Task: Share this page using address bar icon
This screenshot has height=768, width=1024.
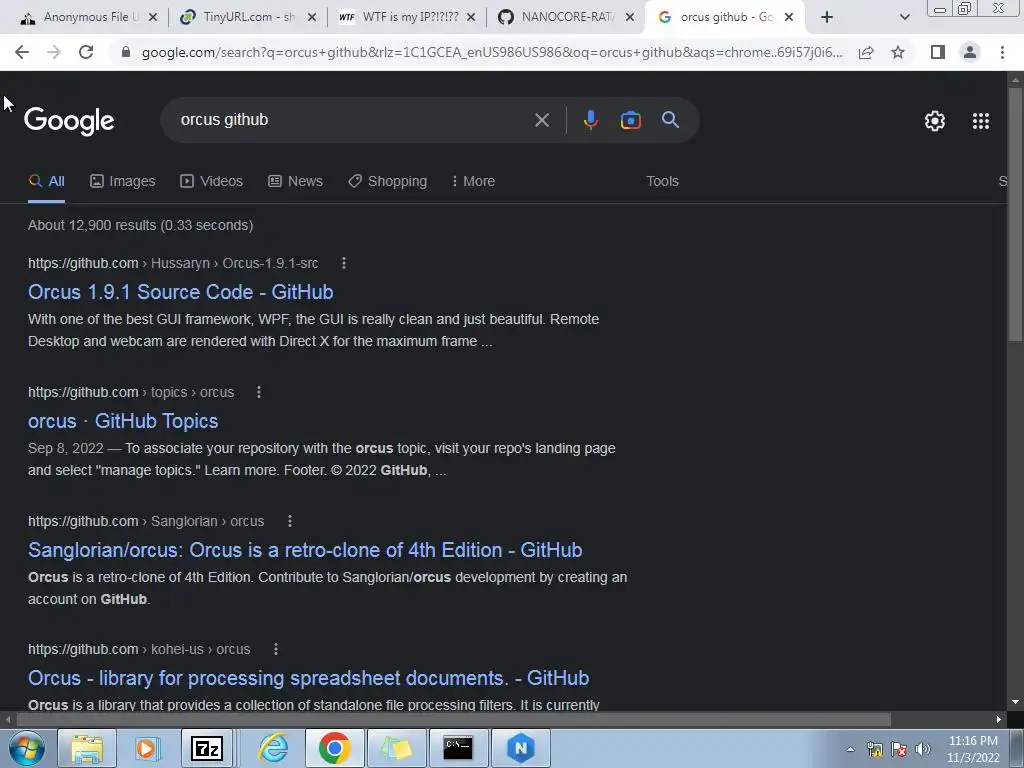Action: point(866,52)
